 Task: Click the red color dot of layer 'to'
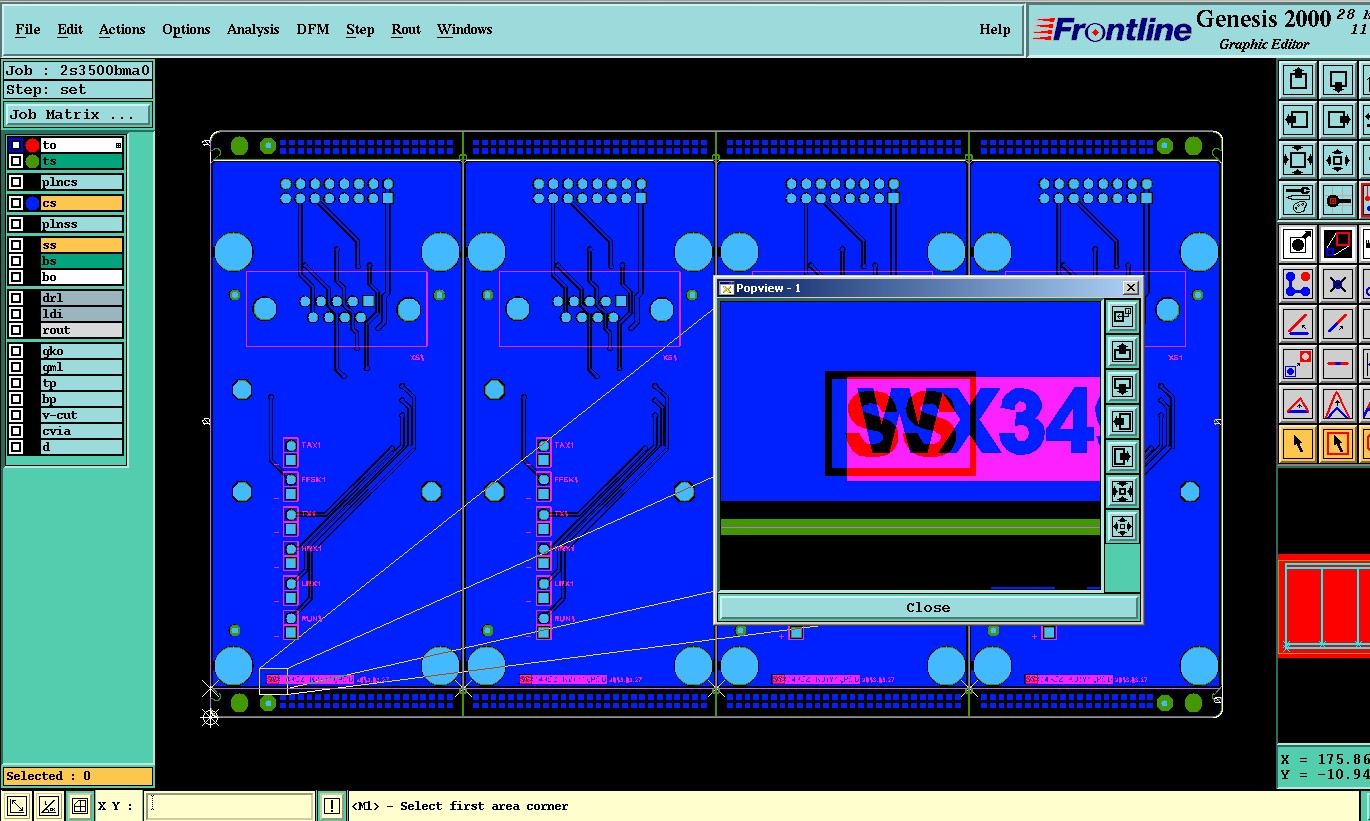pos(32,145)
